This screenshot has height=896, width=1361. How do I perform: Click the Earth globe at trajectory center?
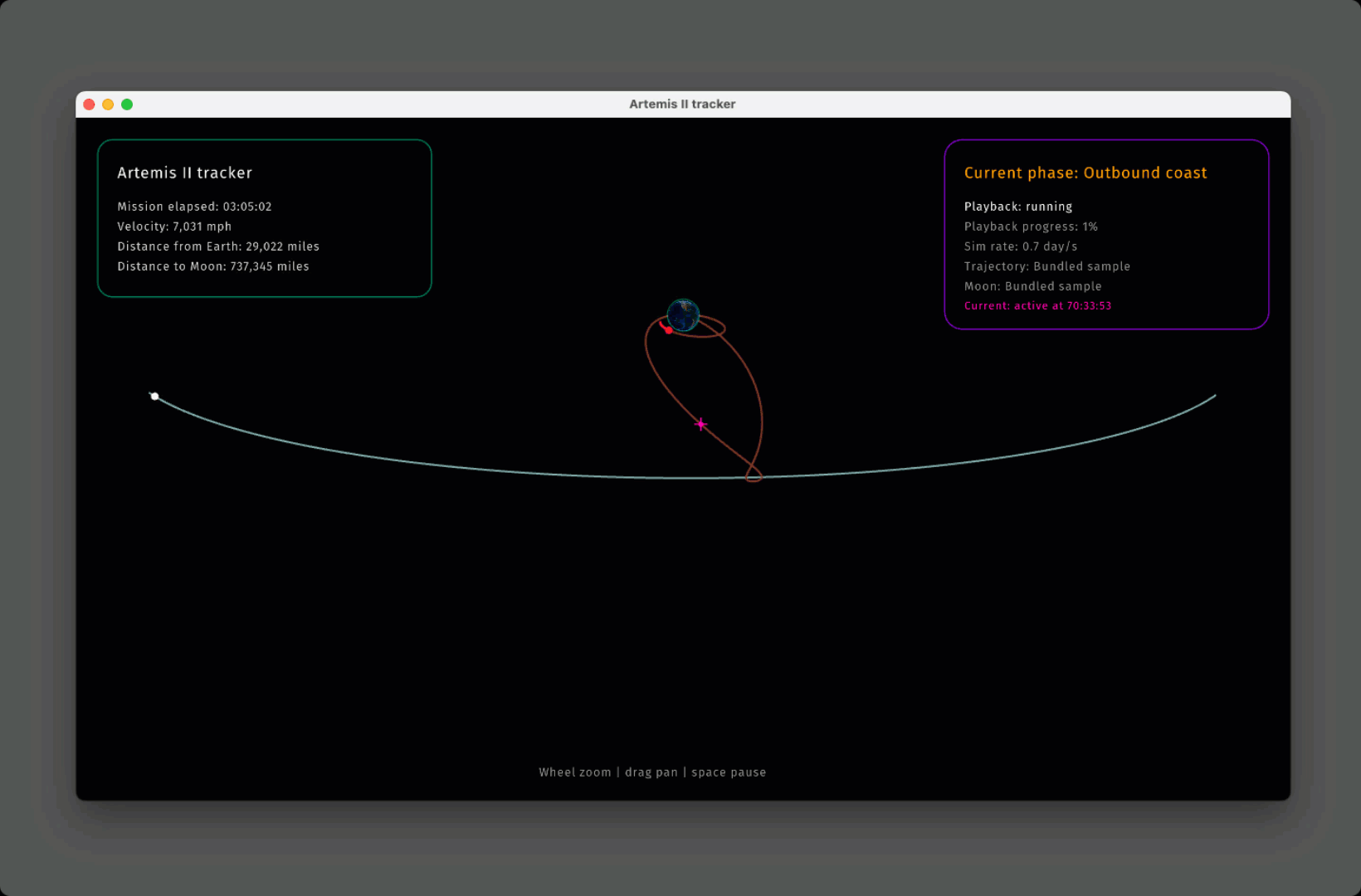(x=683, y=315)
